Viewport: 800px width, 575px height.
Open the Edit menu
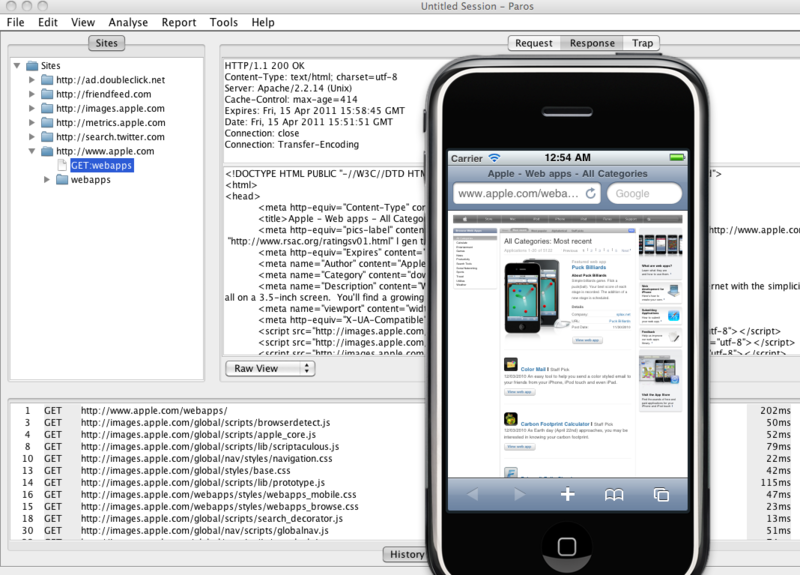pyautogui.click(x=47, y=22)
